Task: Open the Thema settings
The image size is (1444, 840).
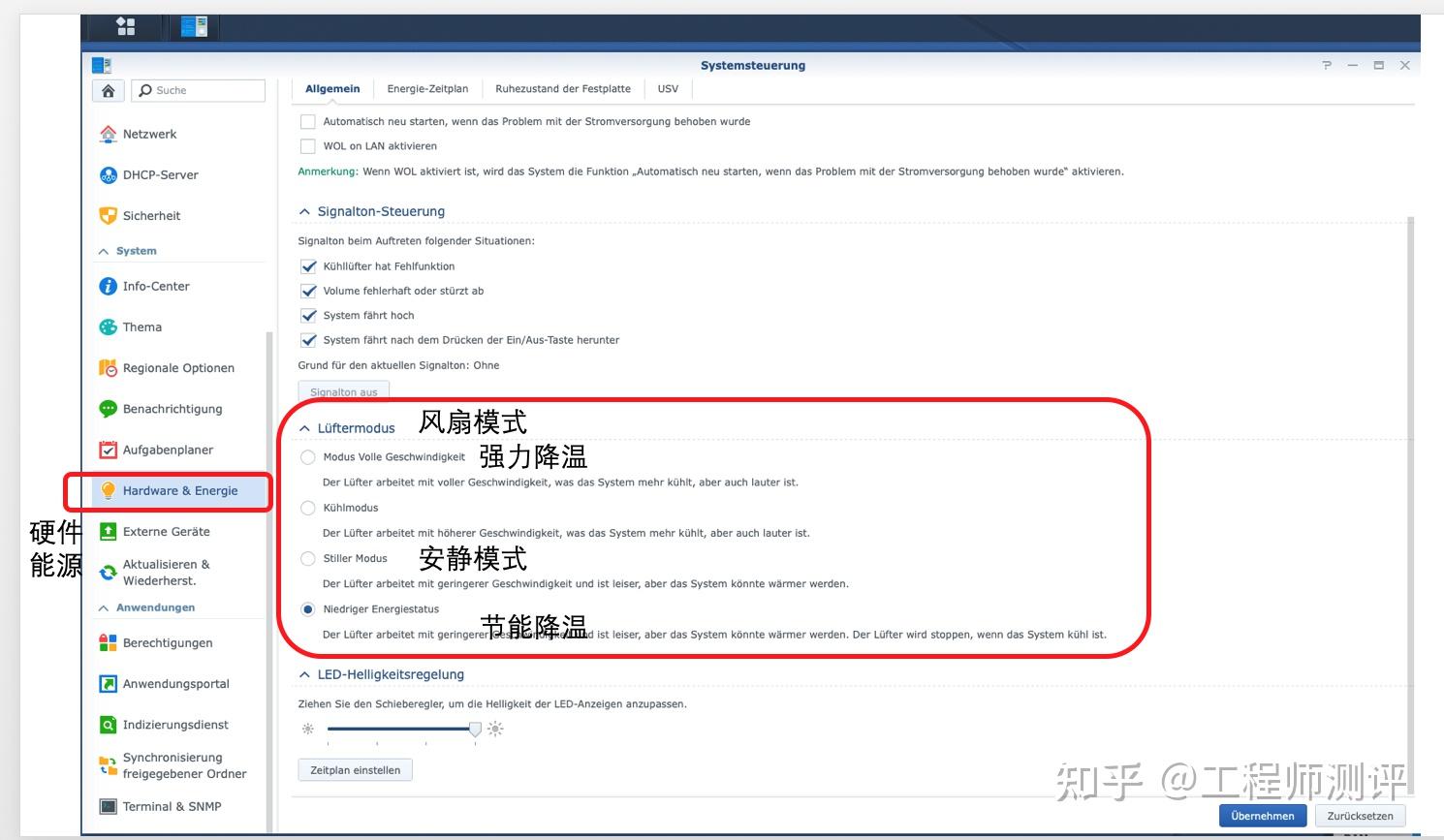Action: [141, 327]
